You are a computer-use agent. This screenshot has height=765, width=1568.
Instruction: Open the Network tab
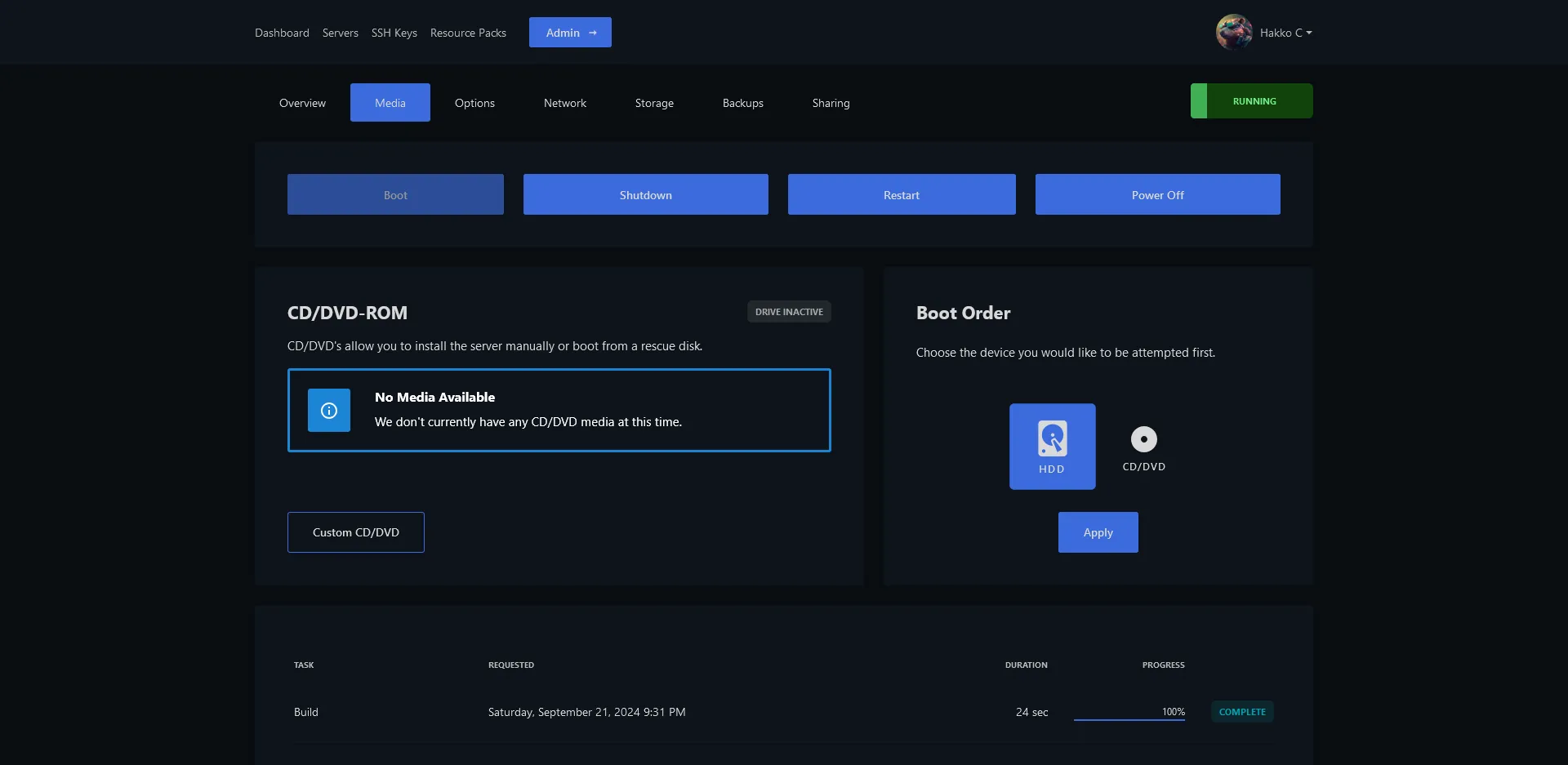click(564, 103)
